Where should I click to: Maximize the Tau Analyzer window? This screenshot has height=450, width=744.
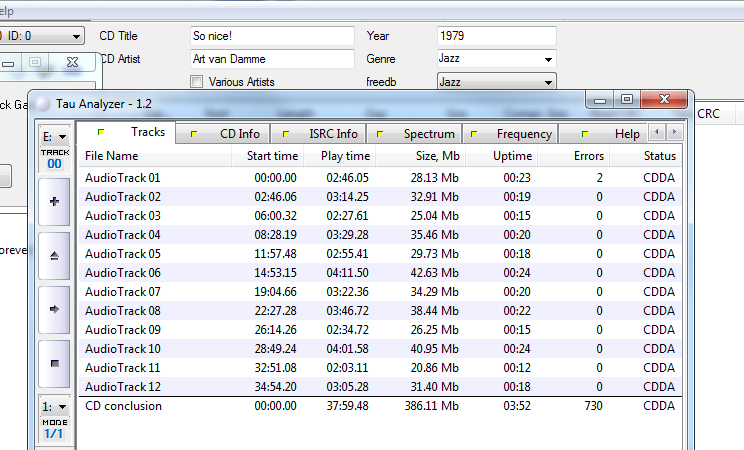pyautogui.click(x=627, y=100)
